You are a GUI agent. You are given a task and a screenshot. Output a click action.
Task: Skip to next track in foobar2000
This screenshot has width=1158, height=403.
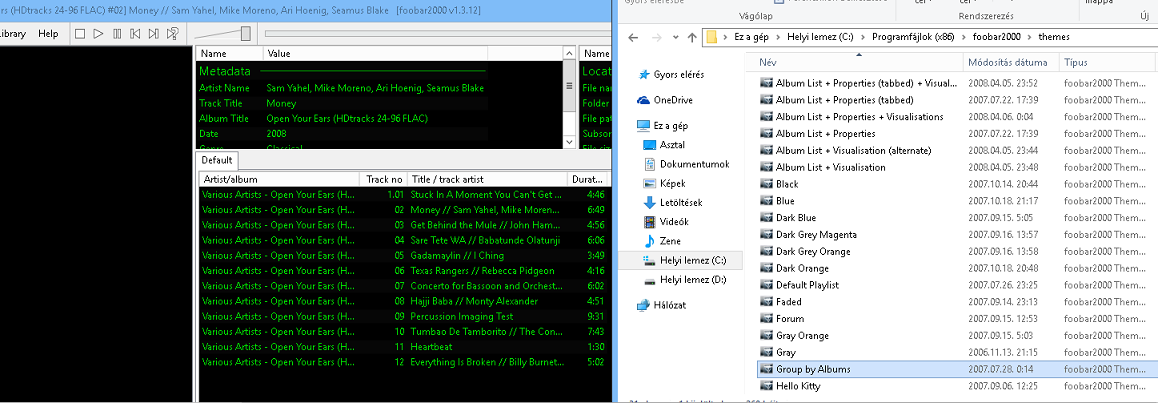(154, 34)
